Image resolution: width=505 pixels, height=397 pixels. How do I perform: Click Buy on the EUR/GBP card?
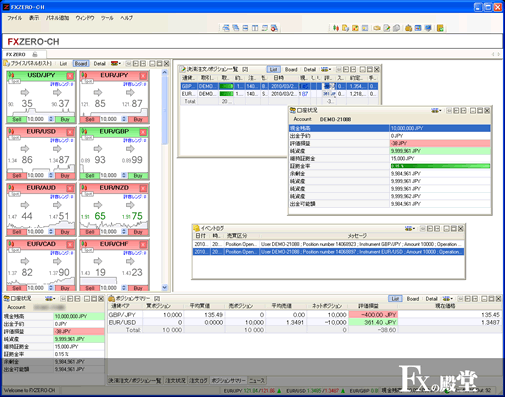pyautogui.click(x=138, y=176)
